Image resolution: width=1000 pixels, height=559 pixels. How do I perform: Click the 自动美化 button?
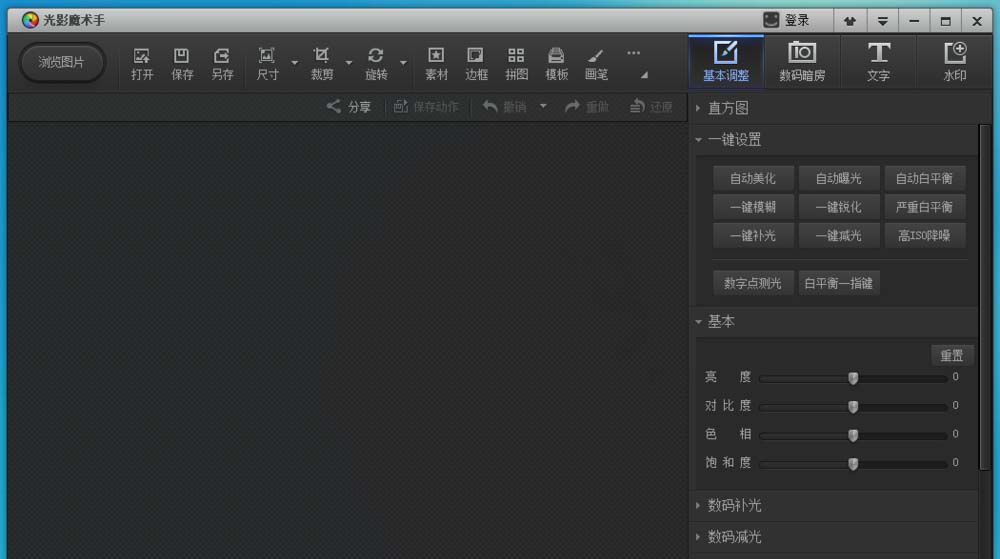point(753,178)
